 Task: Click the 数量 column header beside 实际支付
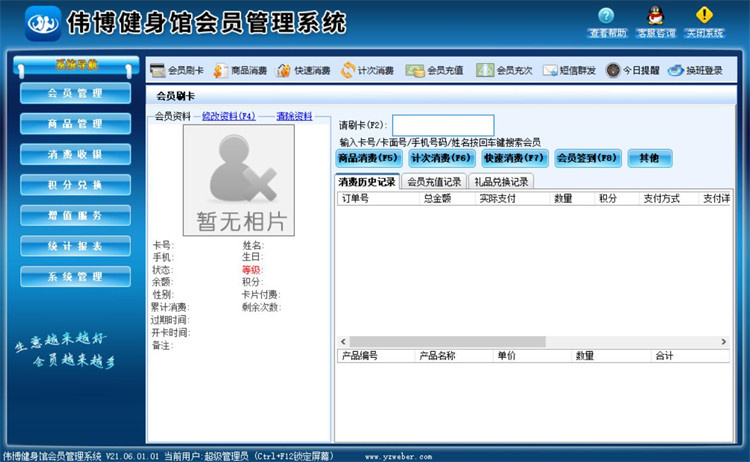572,198
